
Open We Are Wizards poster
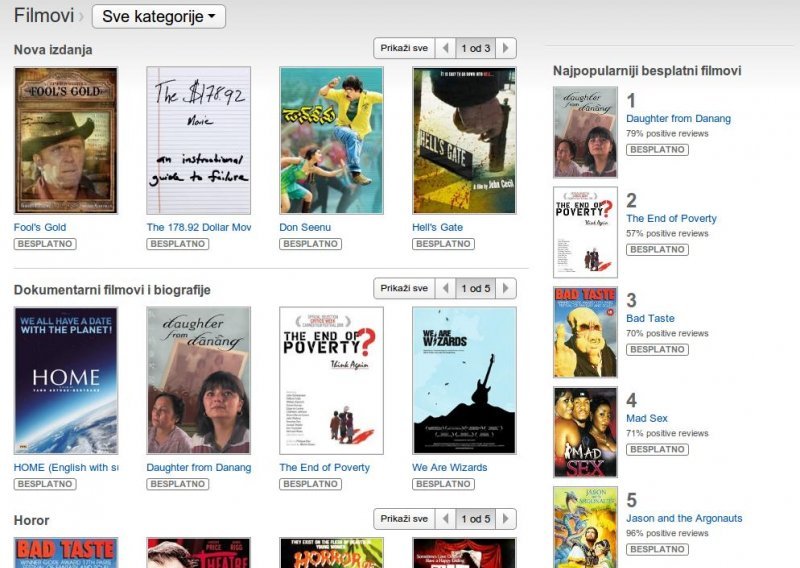(x=464, y=381)
